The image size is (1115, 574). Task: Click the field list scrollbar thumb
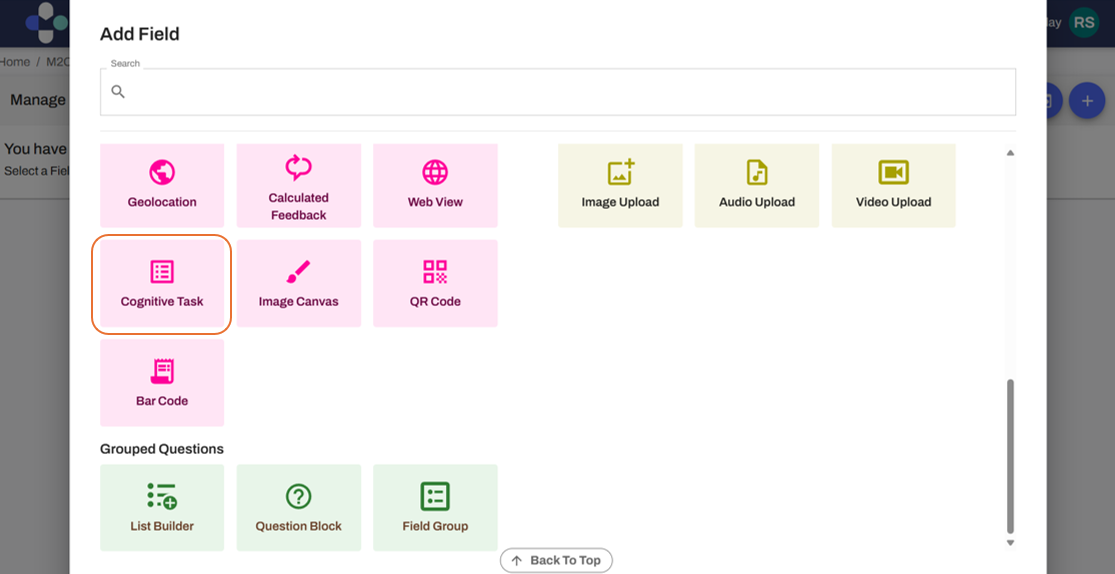[1010, 455]
